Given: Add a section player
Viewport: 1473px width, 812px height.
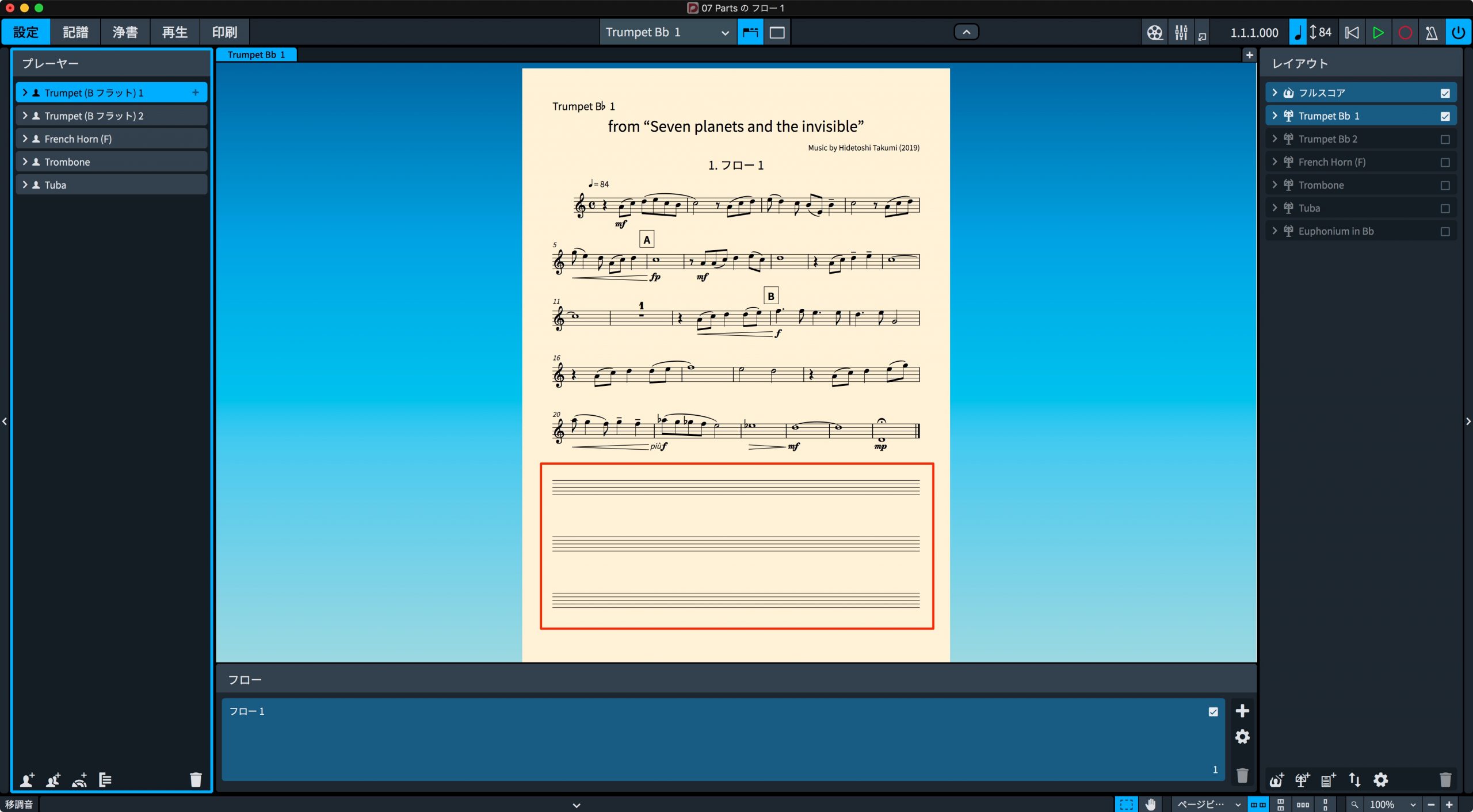Looking at the screenshot, I should 54,780.
